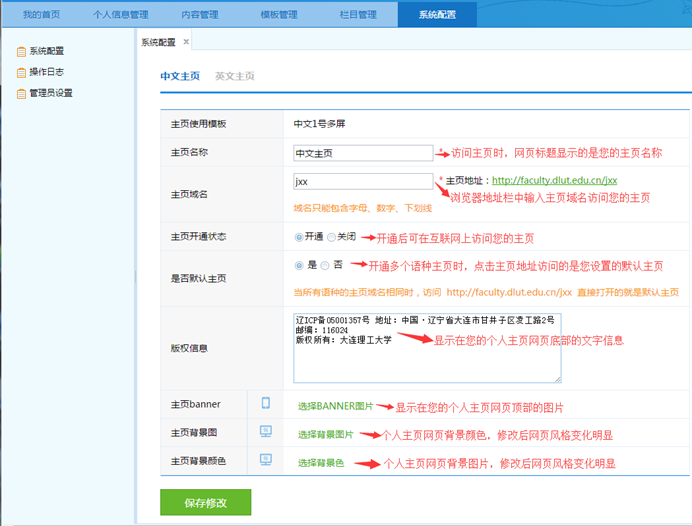This screenshot has height=526, width=692.
Task: Click the 选择BANNER图片 link
Action: click(x=335, y=408)
